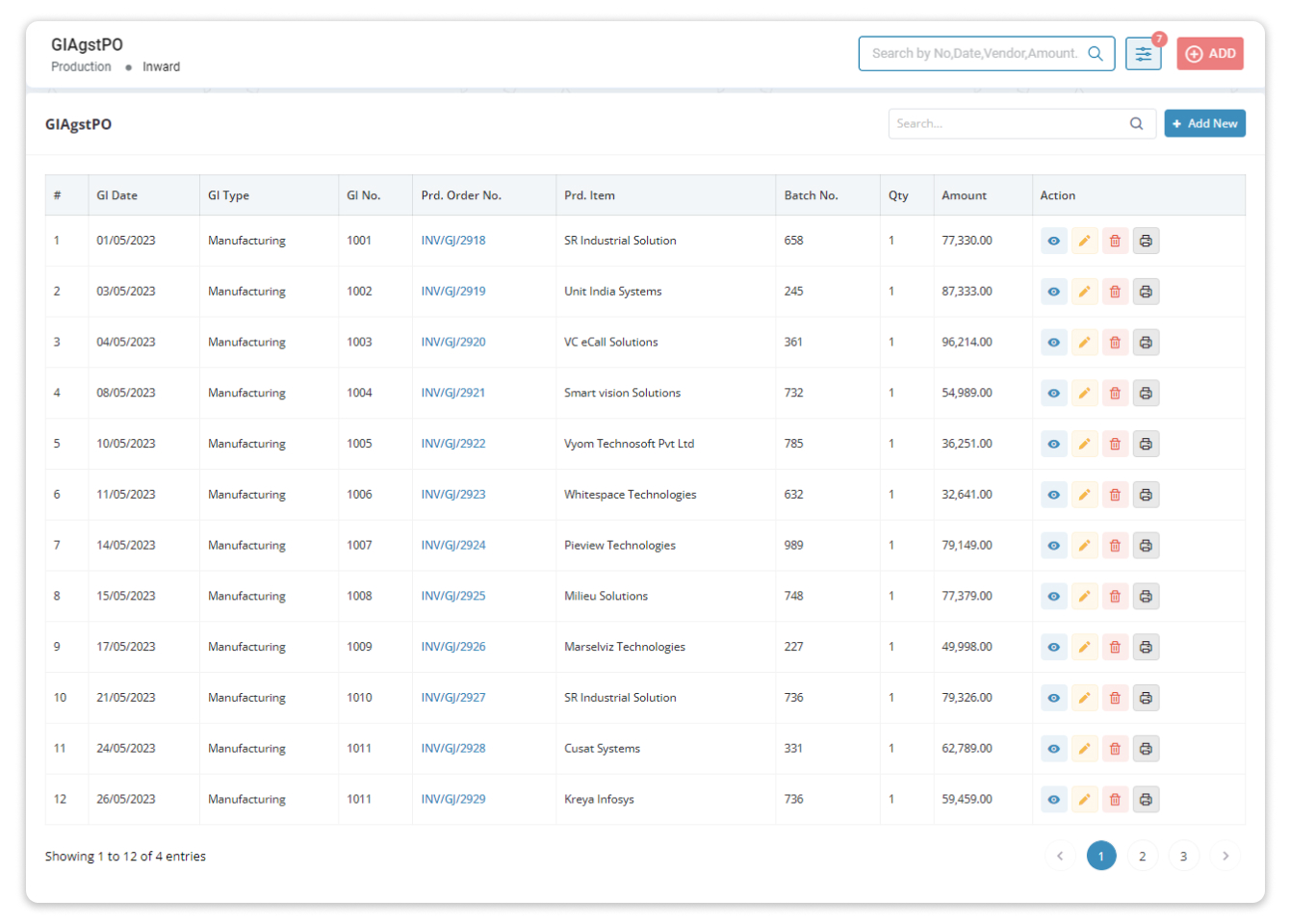Open the filter settings icon with badge
The width and height of the screenshot is (1290, 924).
coord(1143,54)
